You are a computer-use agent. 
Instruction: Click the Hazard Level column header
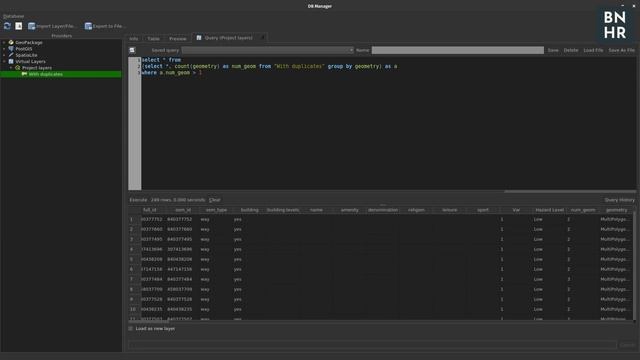[x=549, y=210]
